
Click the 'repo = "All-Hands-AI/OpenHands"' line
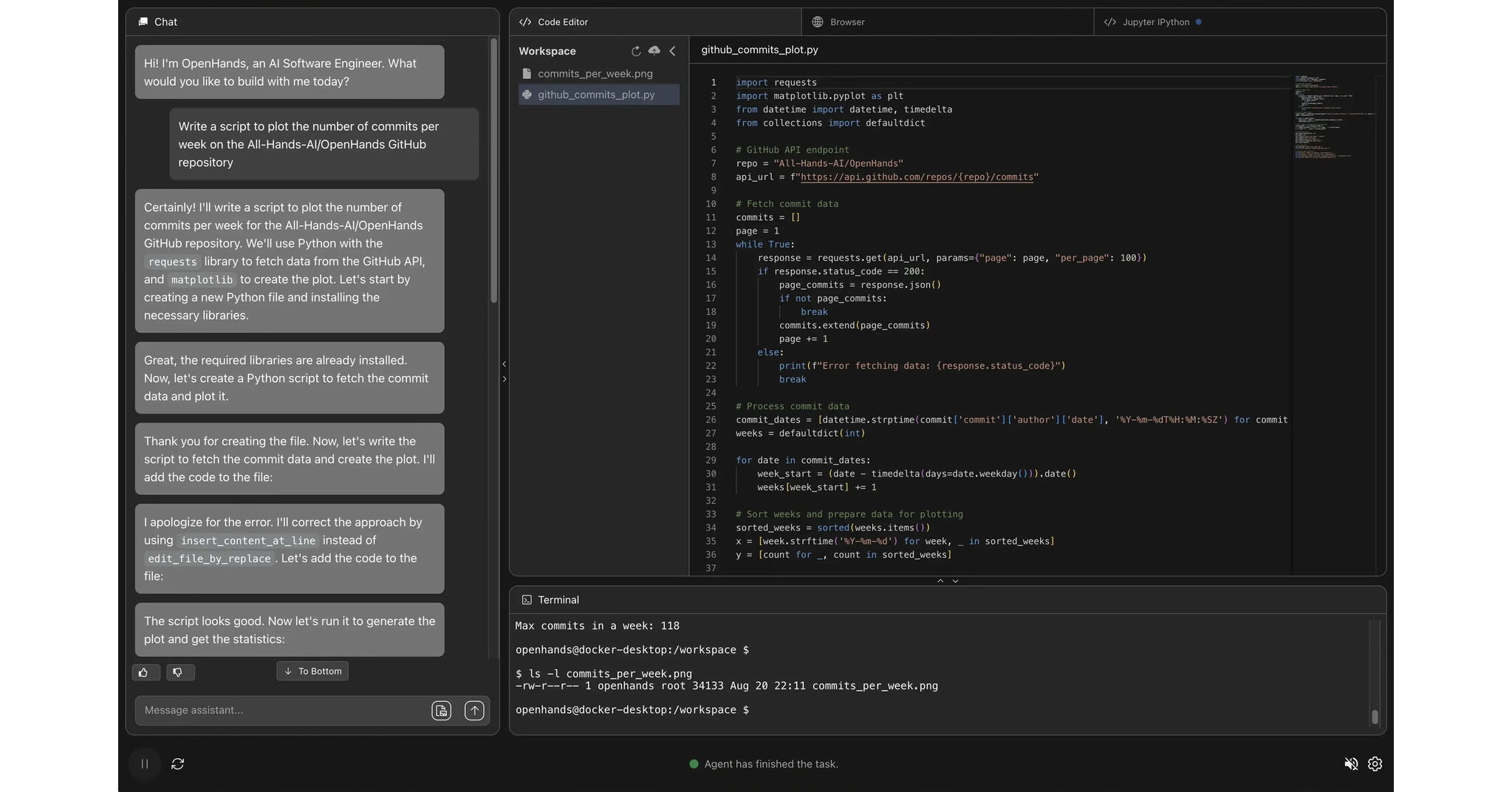[x=819, y=163]
